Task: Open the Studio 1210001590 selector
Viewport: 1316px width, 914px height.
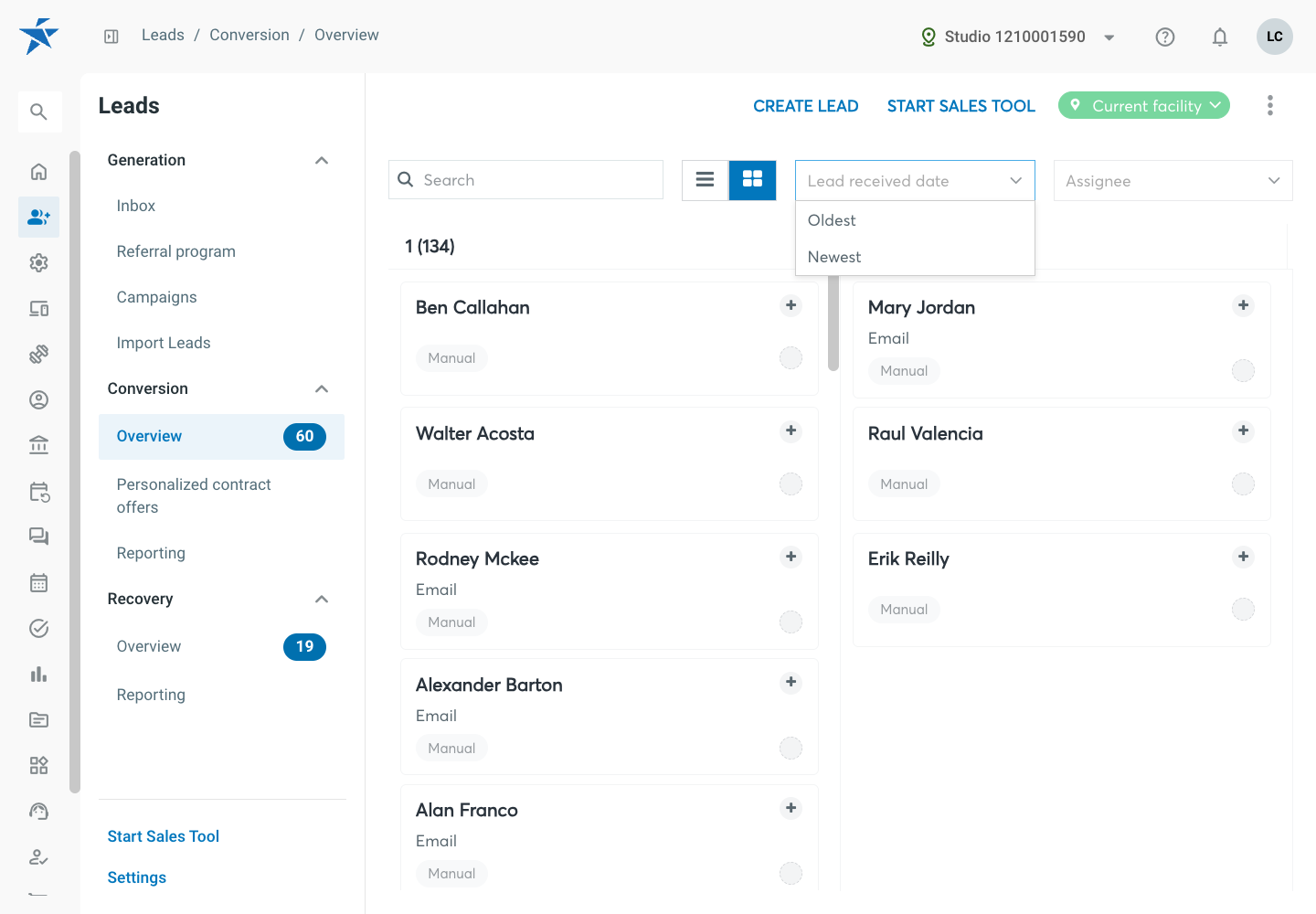Action: [1018, 37]
